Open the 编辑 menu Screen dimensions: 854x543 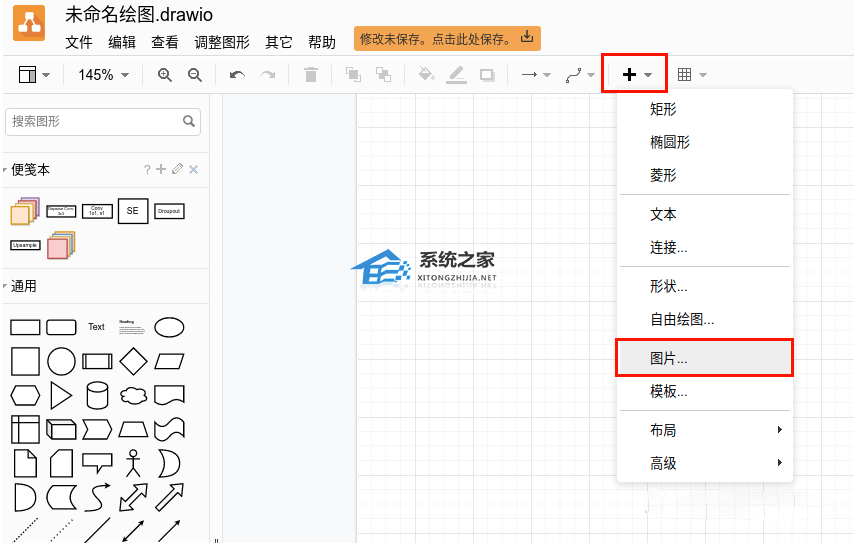pos(121,42)
